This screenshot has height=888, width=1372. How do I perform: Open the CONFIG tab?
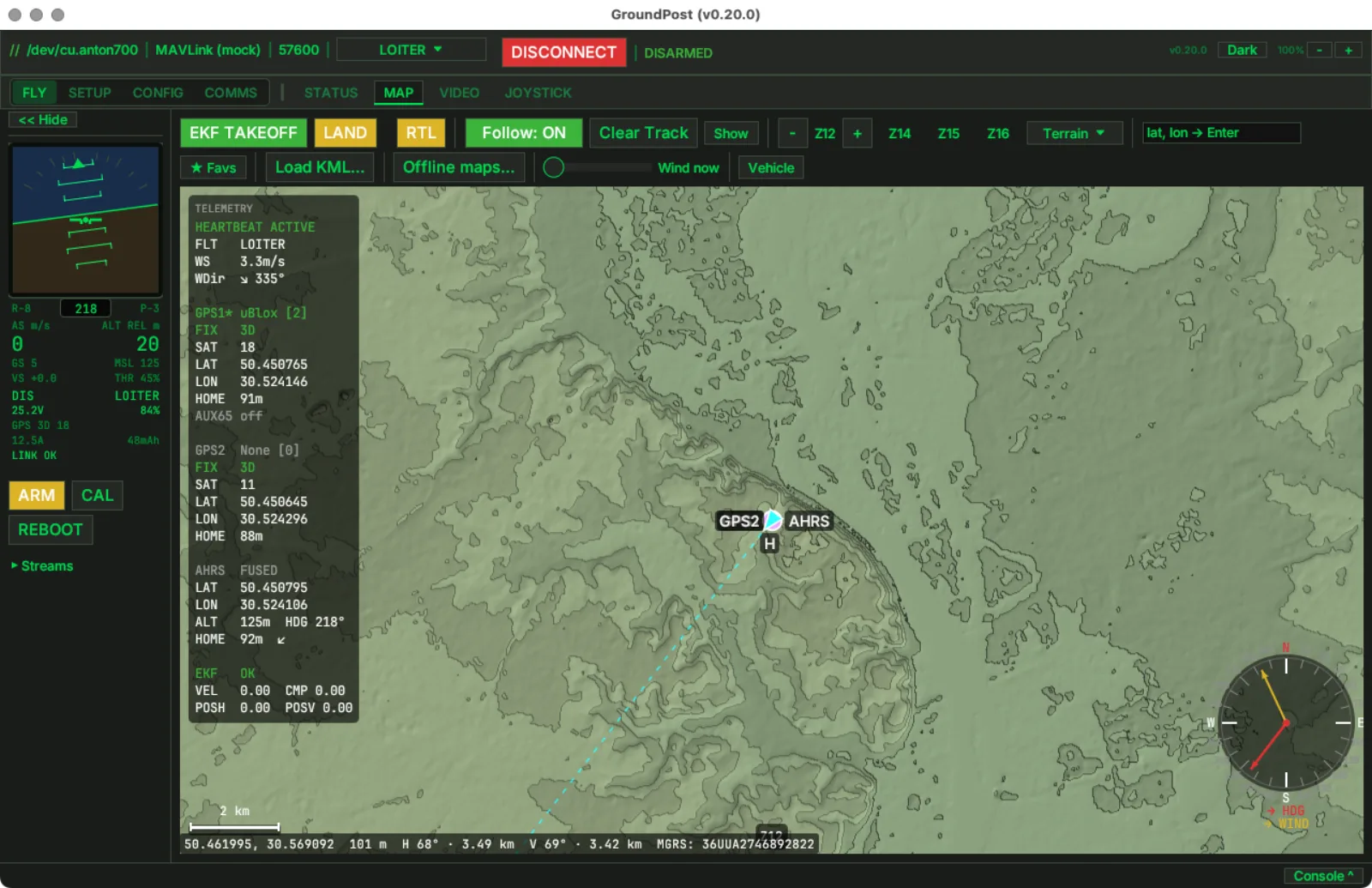click(x=158, y=93)
